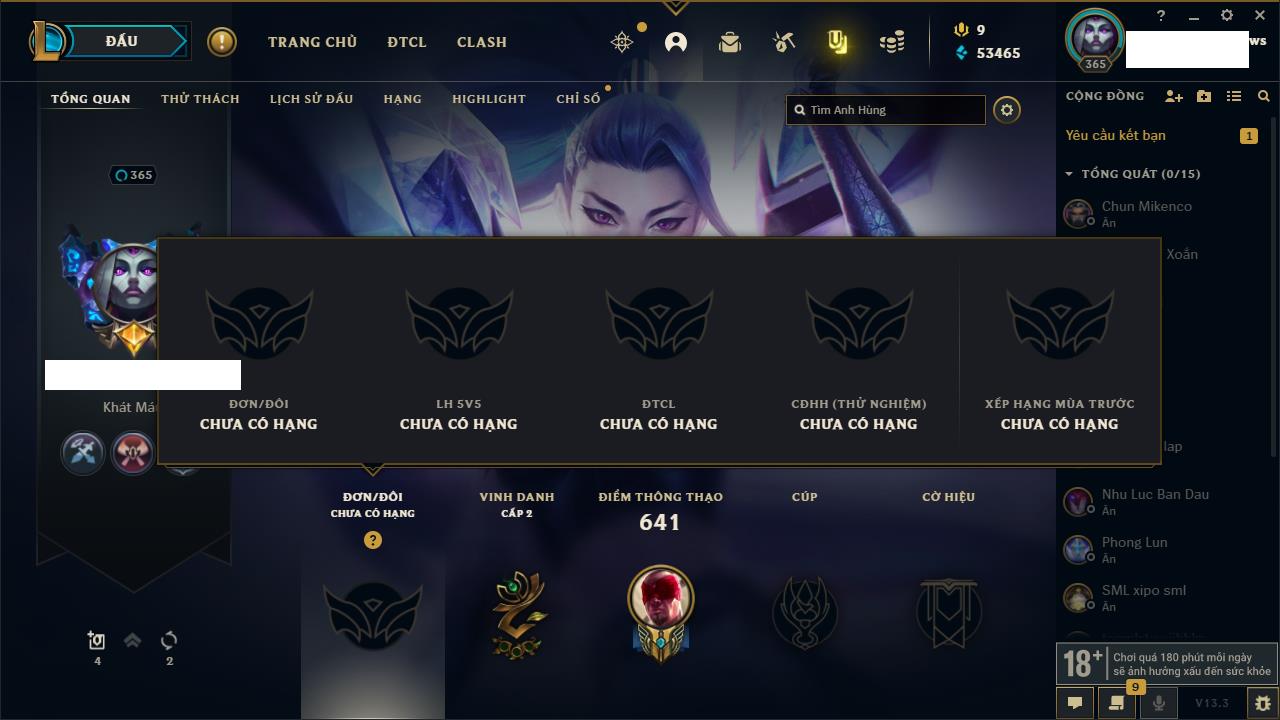Click the profile search settings gear

click(1007, 110)
